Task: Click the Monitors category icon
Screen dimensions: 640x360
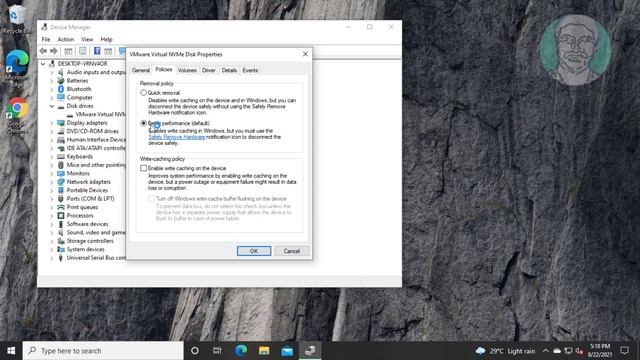Action: pos(61,173)
